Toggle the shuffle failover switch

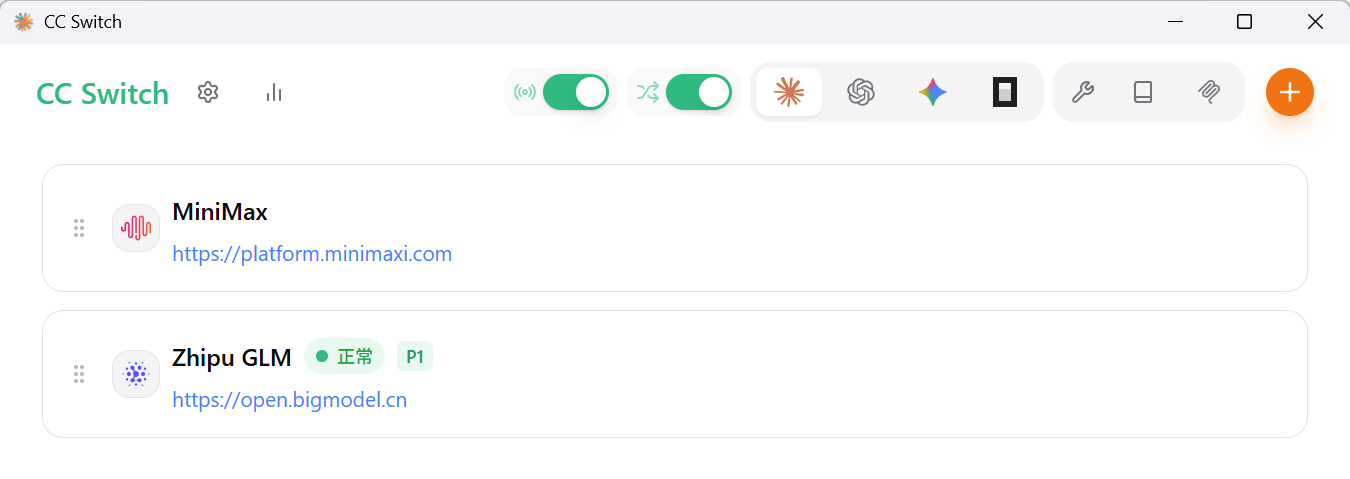[698, 92]
